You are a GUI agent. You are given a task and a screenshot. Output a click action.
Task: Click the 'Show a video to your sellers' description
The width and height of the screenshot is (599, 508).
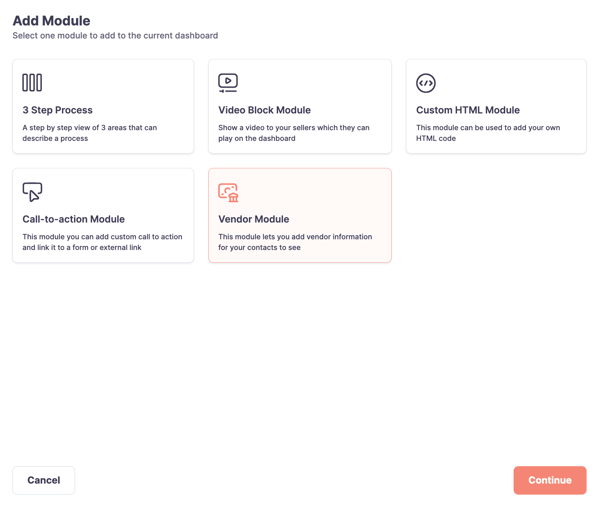click(x=294, y=133)
